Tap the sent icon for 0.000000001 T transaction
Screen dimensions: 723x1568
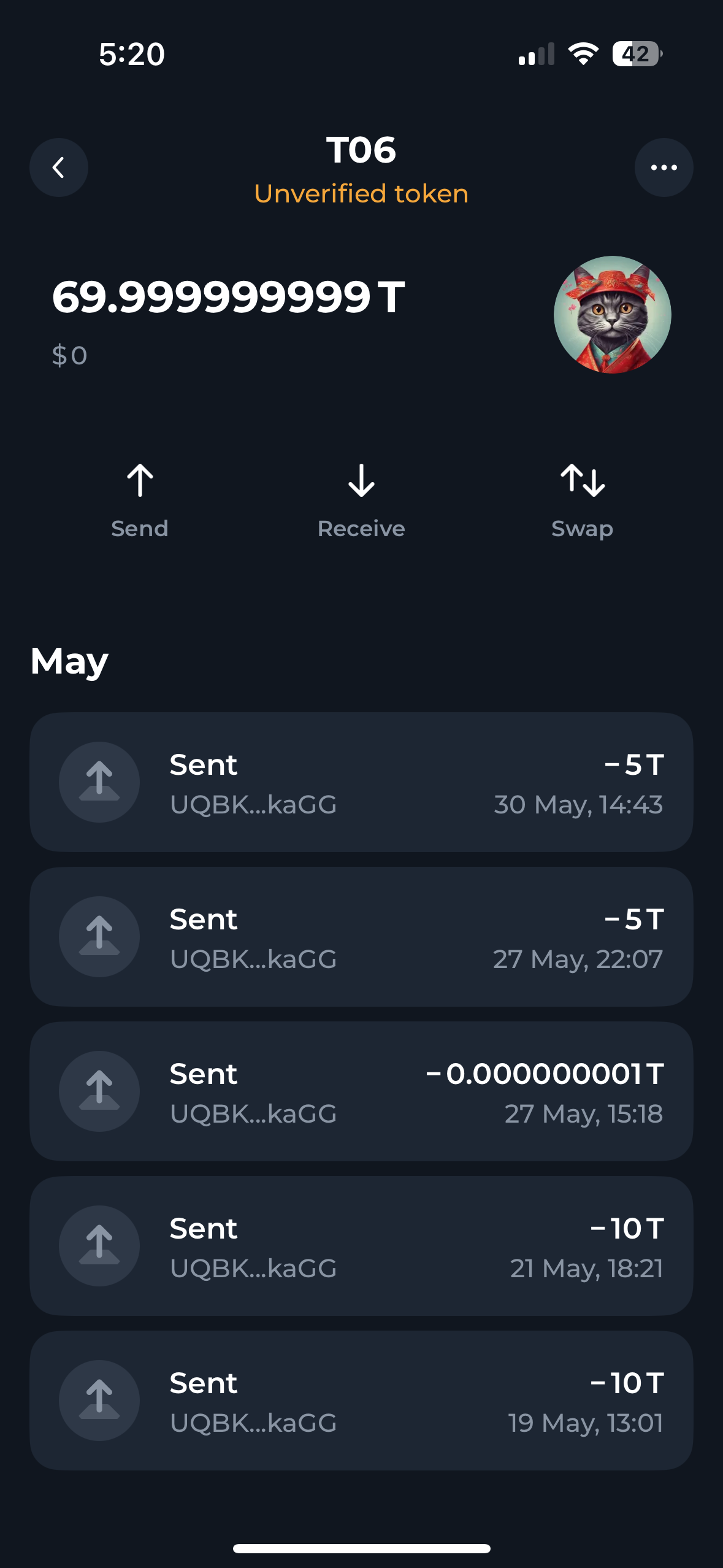(x=99, y=1091)
